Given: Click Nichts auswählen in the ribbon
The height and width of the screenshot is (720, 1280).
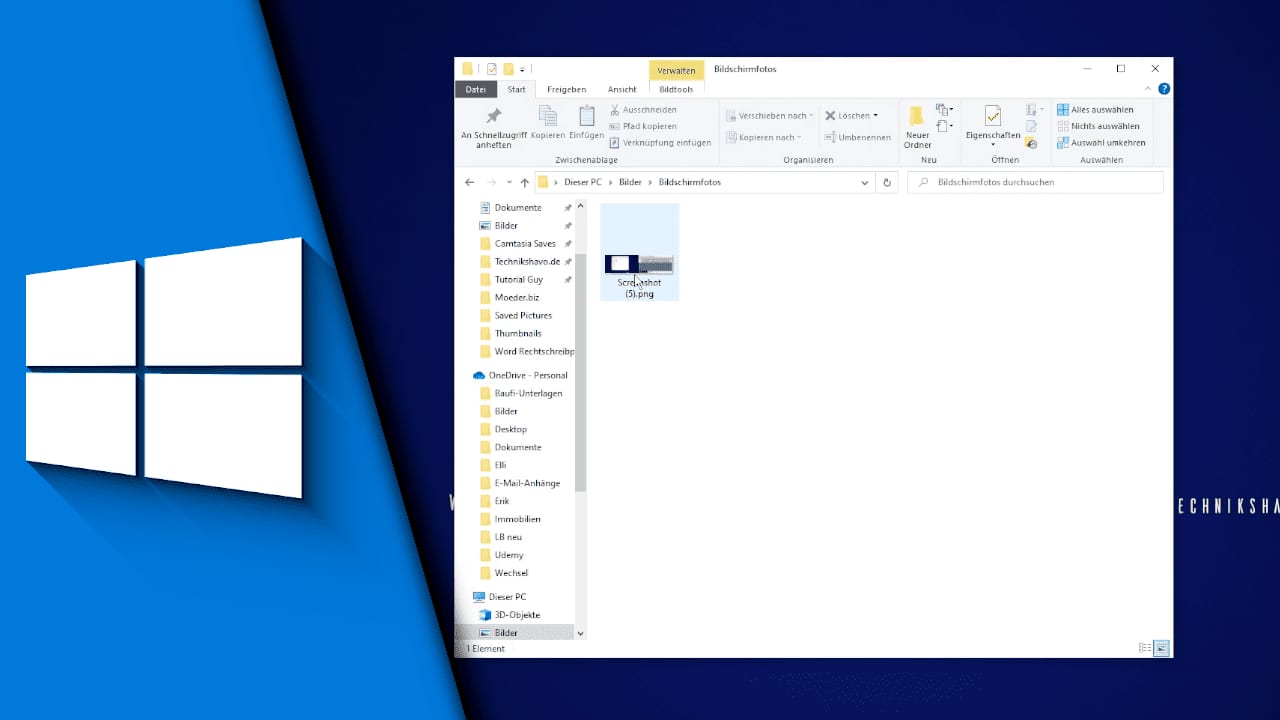Looking at the screenshot, I should [1097, 126].
